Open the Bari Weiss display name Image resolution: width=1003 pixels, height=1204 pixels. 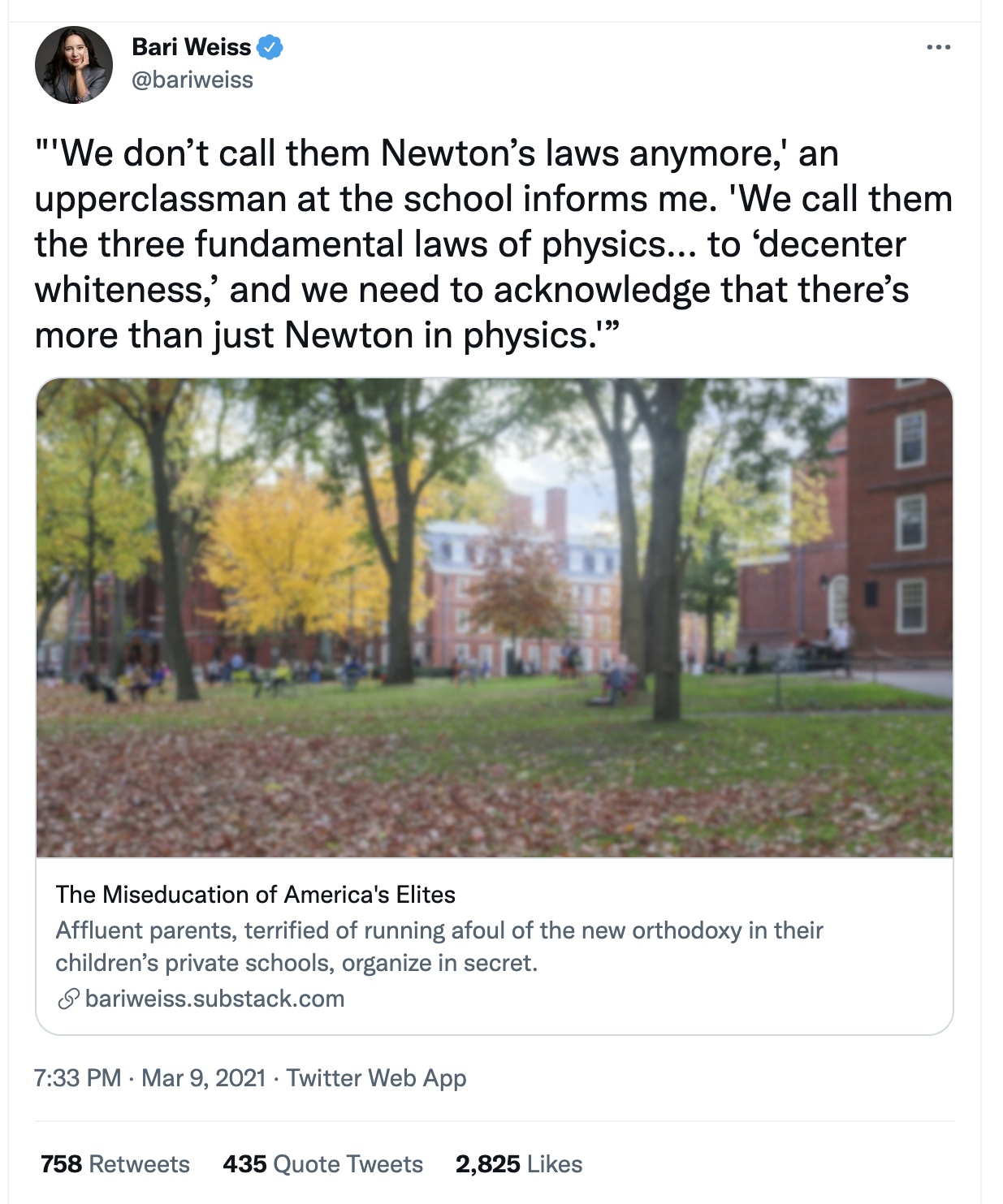192,47
